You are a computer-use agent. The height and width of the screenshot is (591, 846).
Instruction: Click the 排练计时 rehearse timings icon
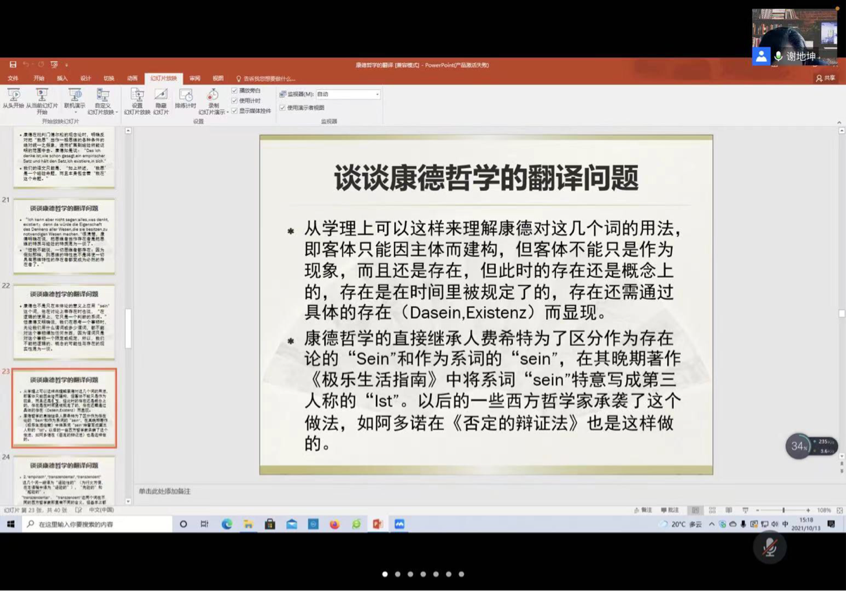click(185, 98)
